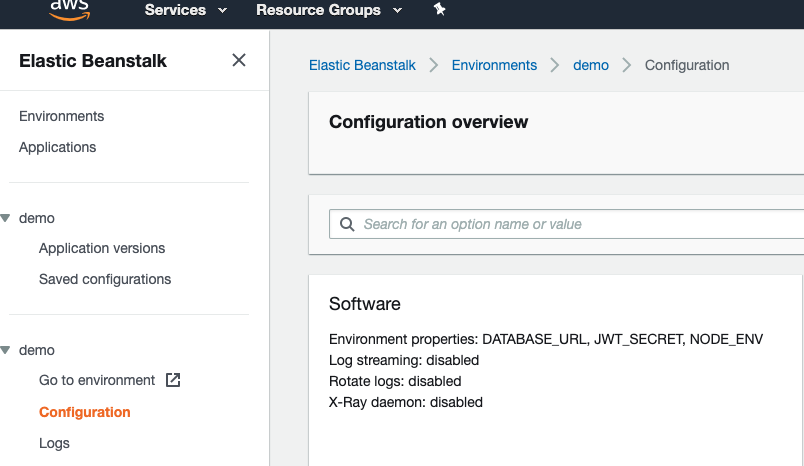
Task: Click the magnifier search icon
Action: (347, 224)
